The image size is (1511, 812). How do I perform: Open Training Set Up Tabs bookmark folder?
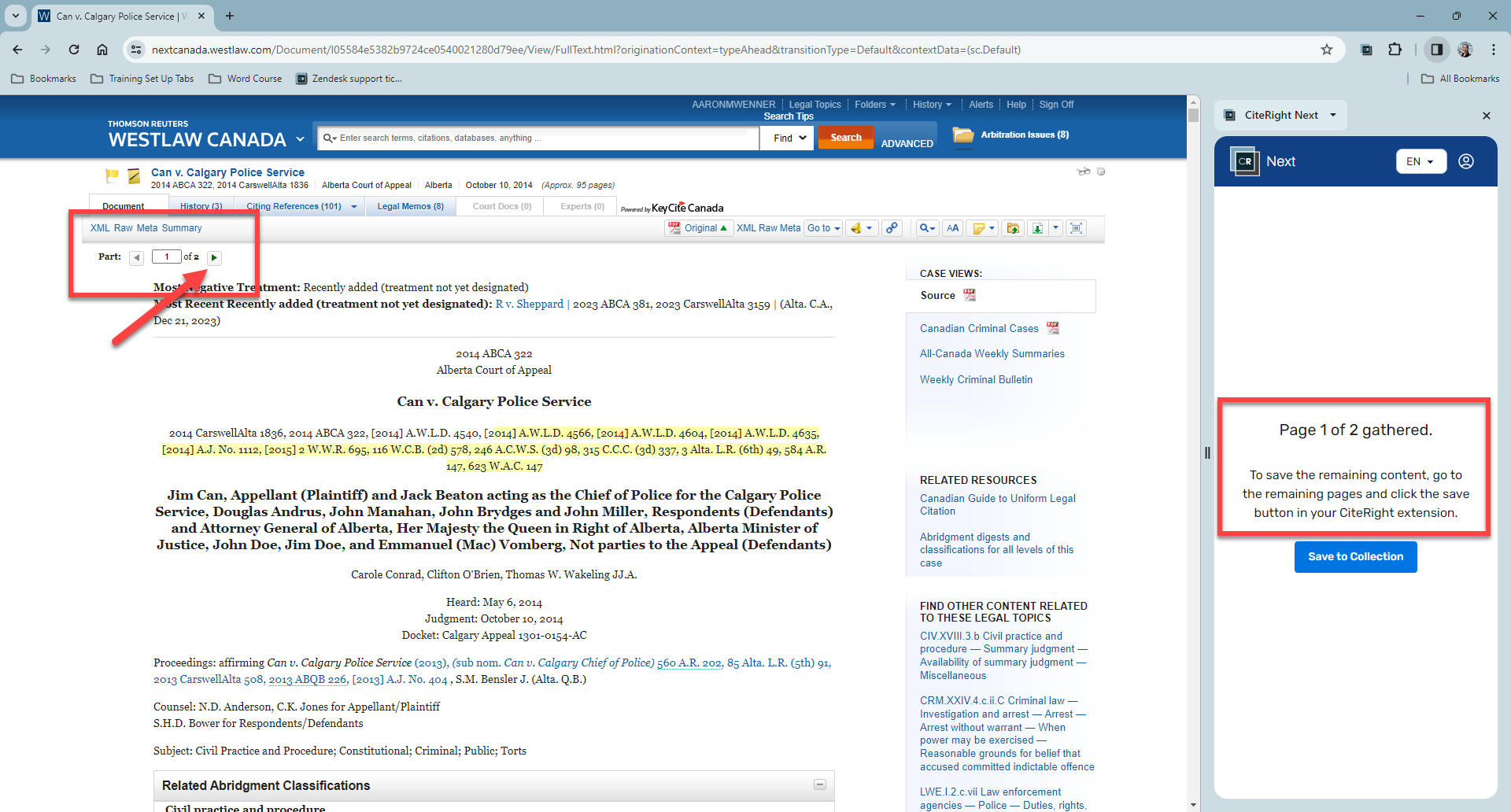(x=142, y=79)
